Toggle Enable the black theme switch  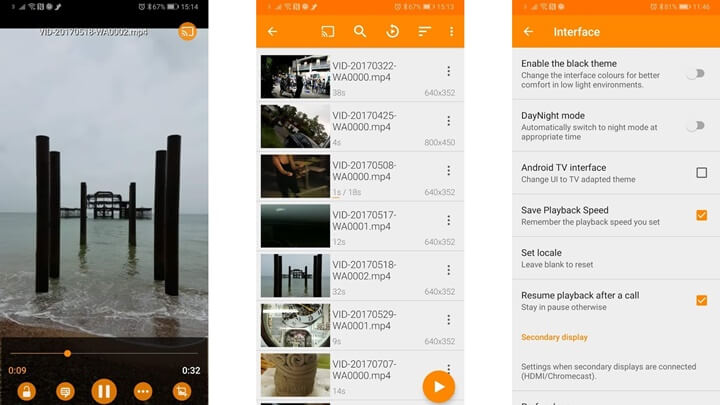[696, 73]
